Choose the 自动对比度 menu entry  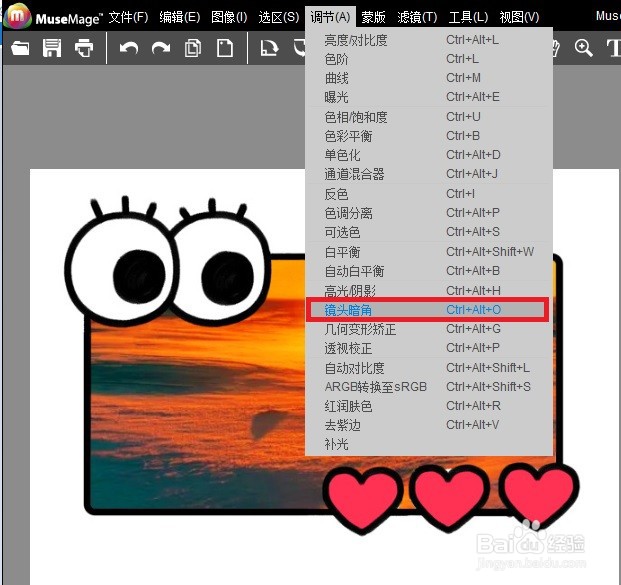429,368
